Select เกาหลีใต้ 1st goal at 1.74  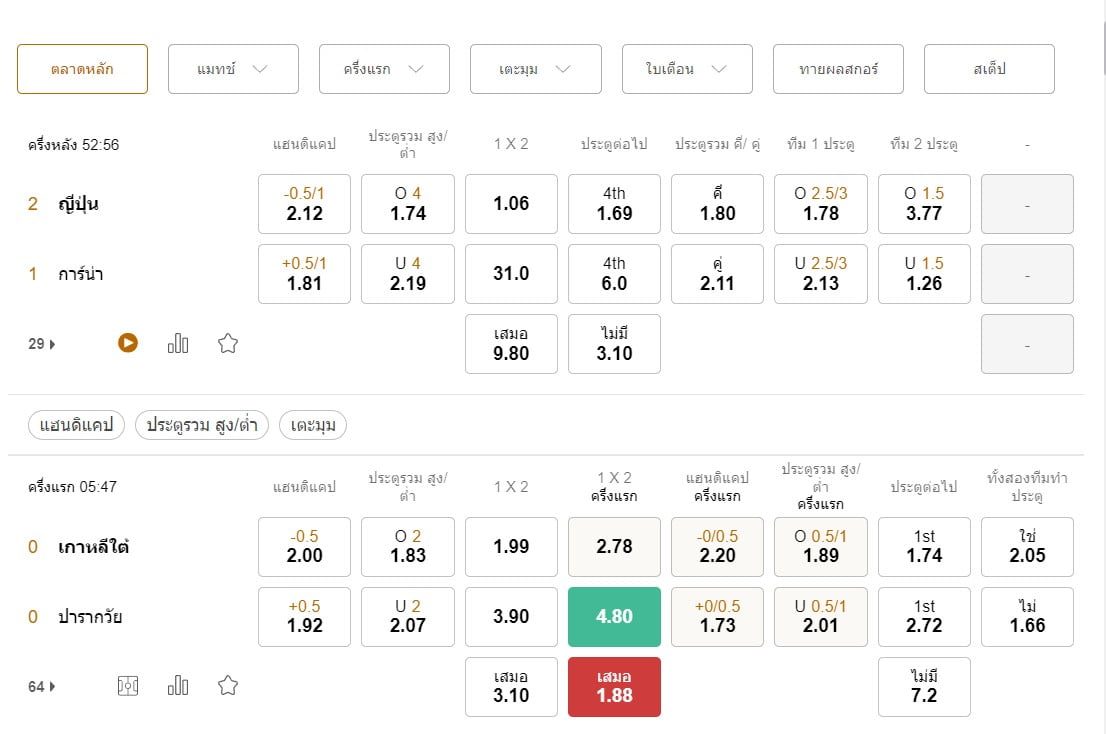tap(924, 547)
